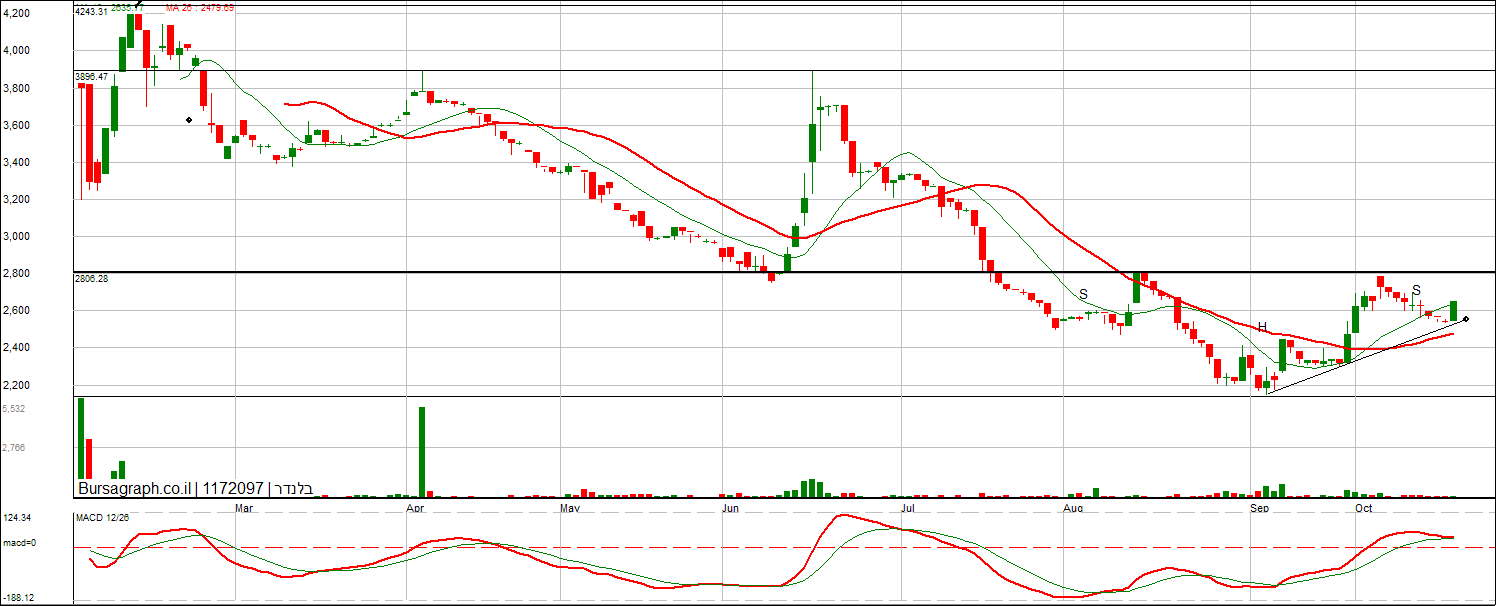Click the last green candlestick in October
The image size is (1496, 606).
tap(1454, 311)
